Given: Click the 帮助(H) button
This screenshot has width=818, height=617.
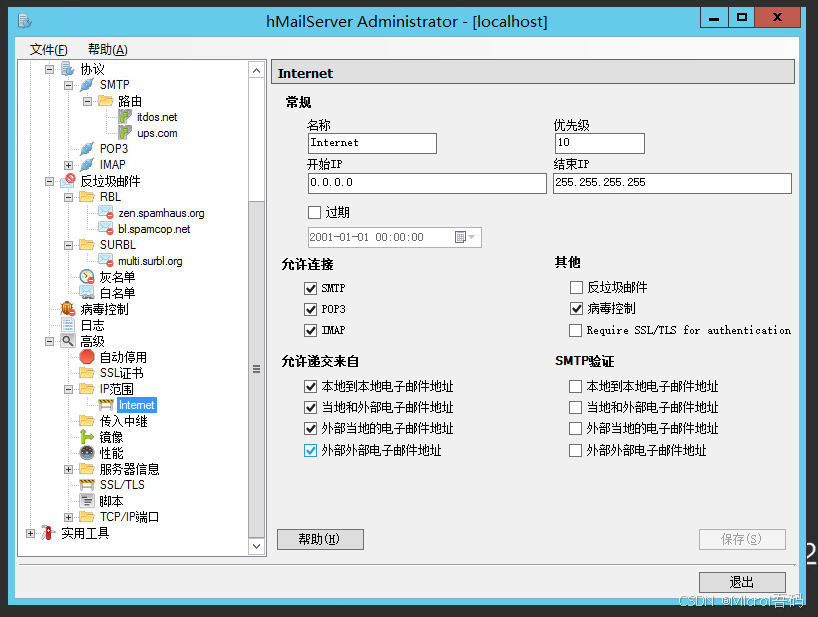Looking at the screenshot, I should click(x=320, y=539).
